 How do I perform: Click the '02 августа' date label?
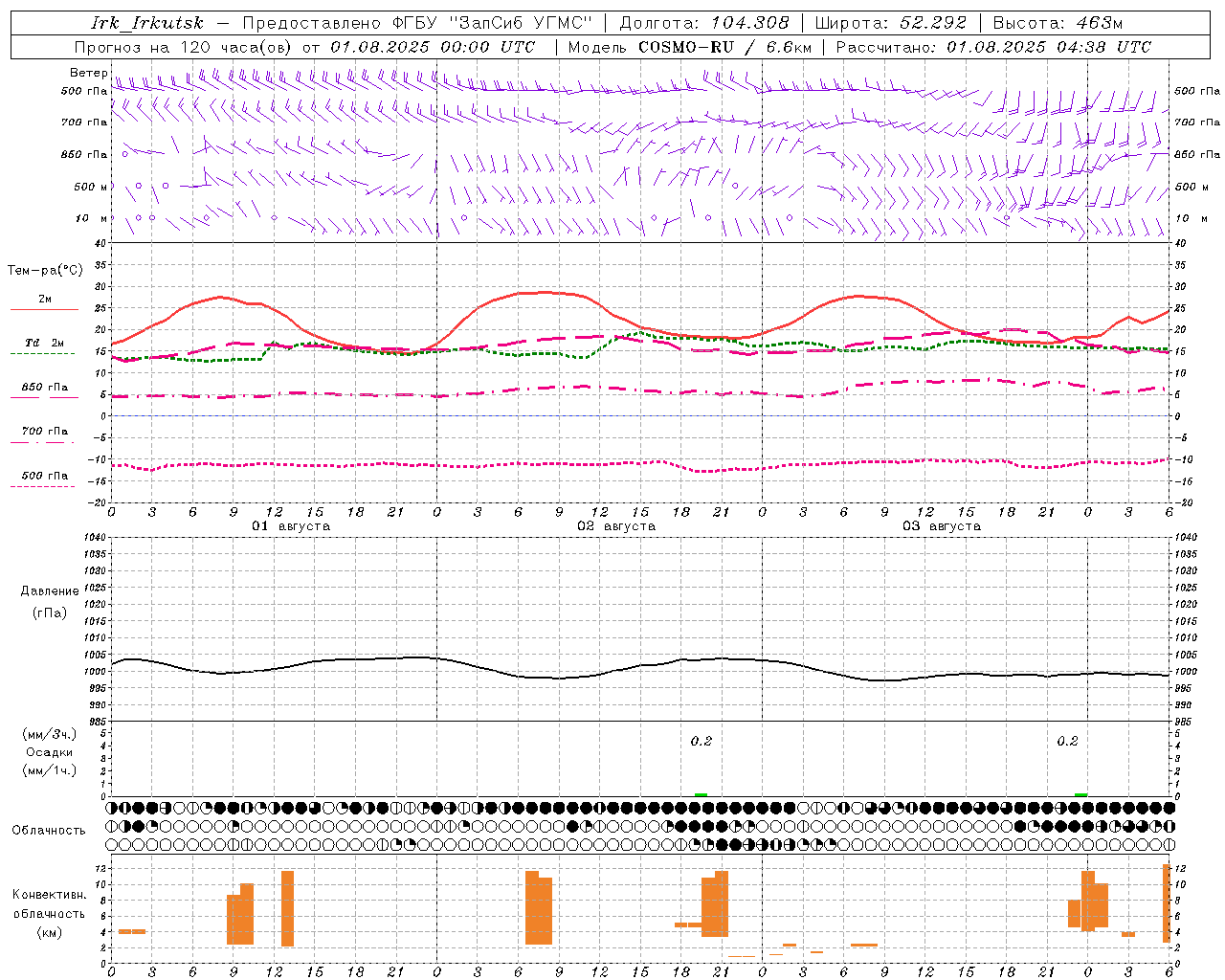pos(616,526)
